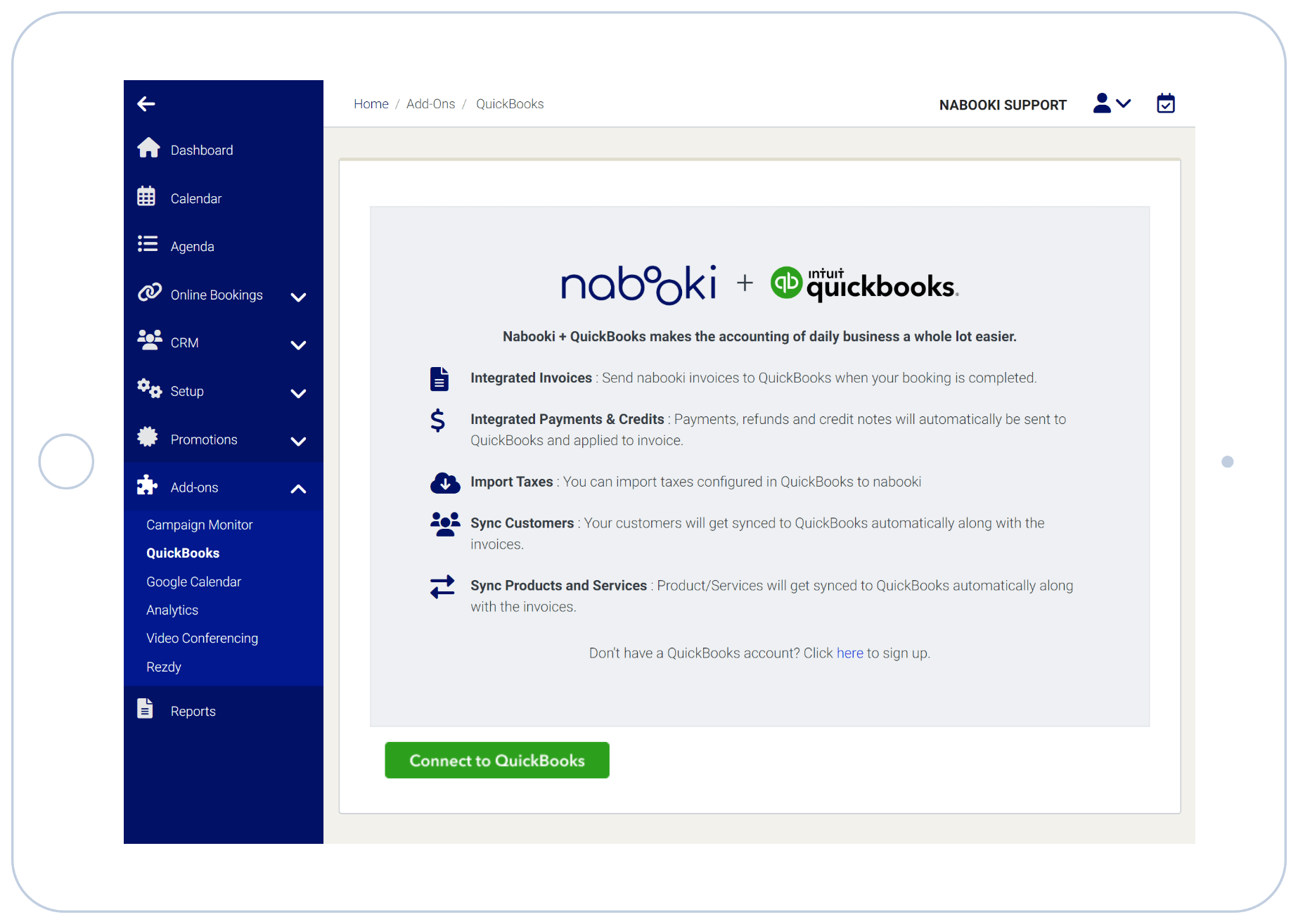This screenshot has width=1298, height=924.
Task: Go to Home breadcrumb link
Action: point(371,104)
